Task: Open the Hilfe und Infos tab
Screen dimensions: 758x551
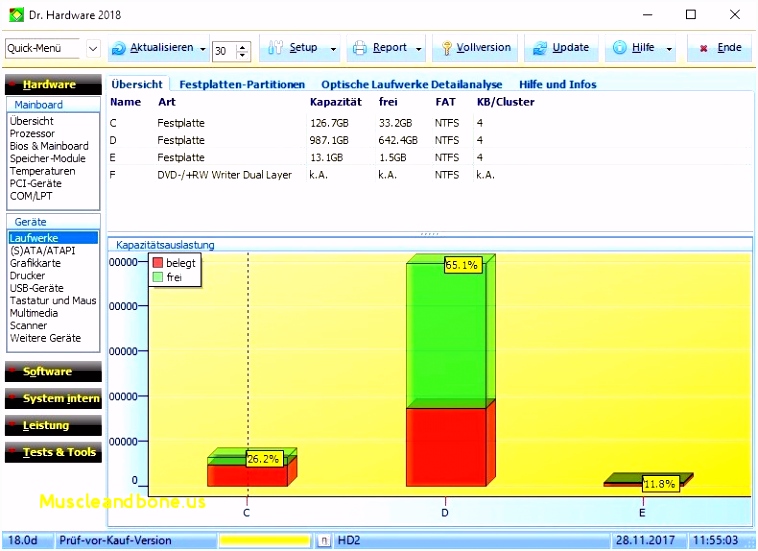Action: point(558,85)
